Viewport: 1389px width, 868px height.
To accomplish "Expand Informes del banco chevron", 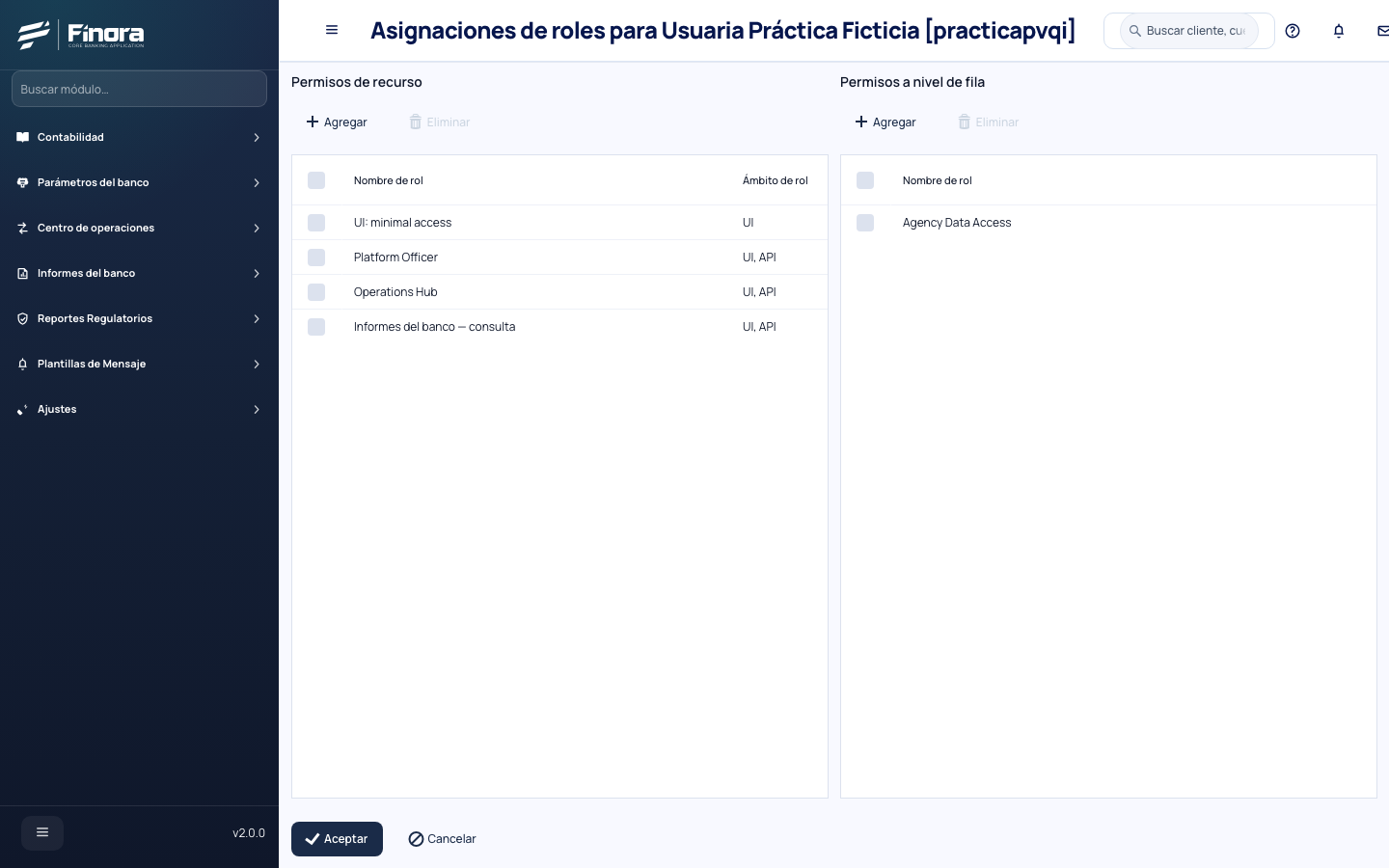I will click(x=257, y=273).
